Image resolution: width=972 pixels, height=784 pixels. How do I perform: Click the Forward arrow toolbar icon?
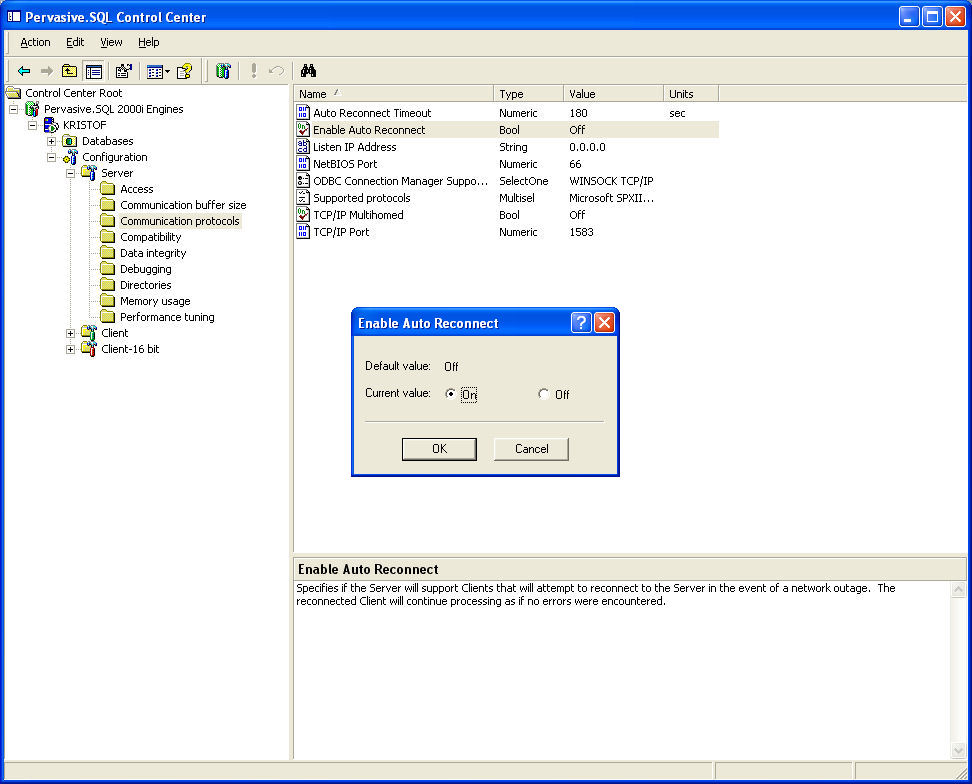click(x=46, y=71)
